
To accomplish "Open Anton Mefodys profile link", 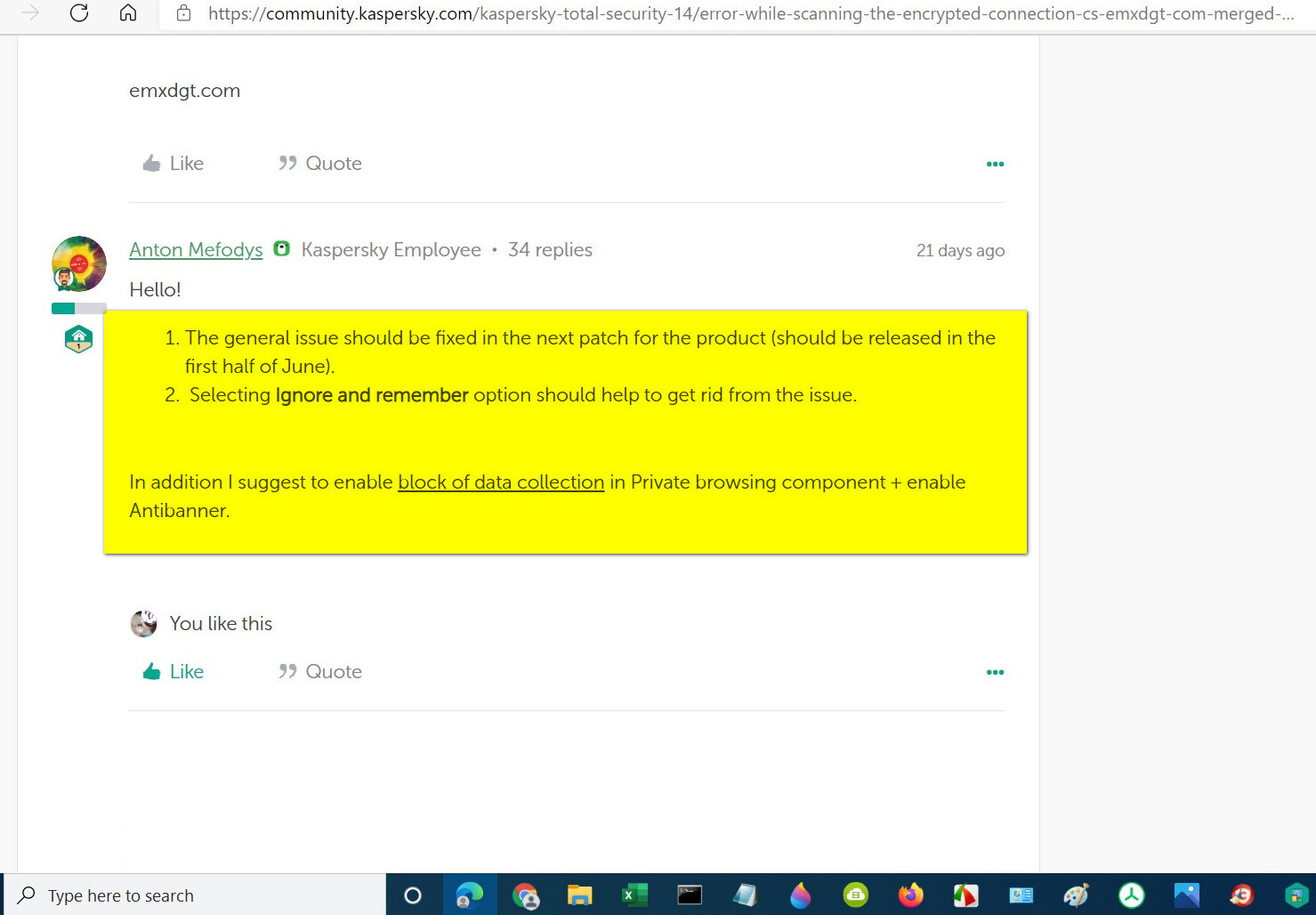I will click(196, 250).
